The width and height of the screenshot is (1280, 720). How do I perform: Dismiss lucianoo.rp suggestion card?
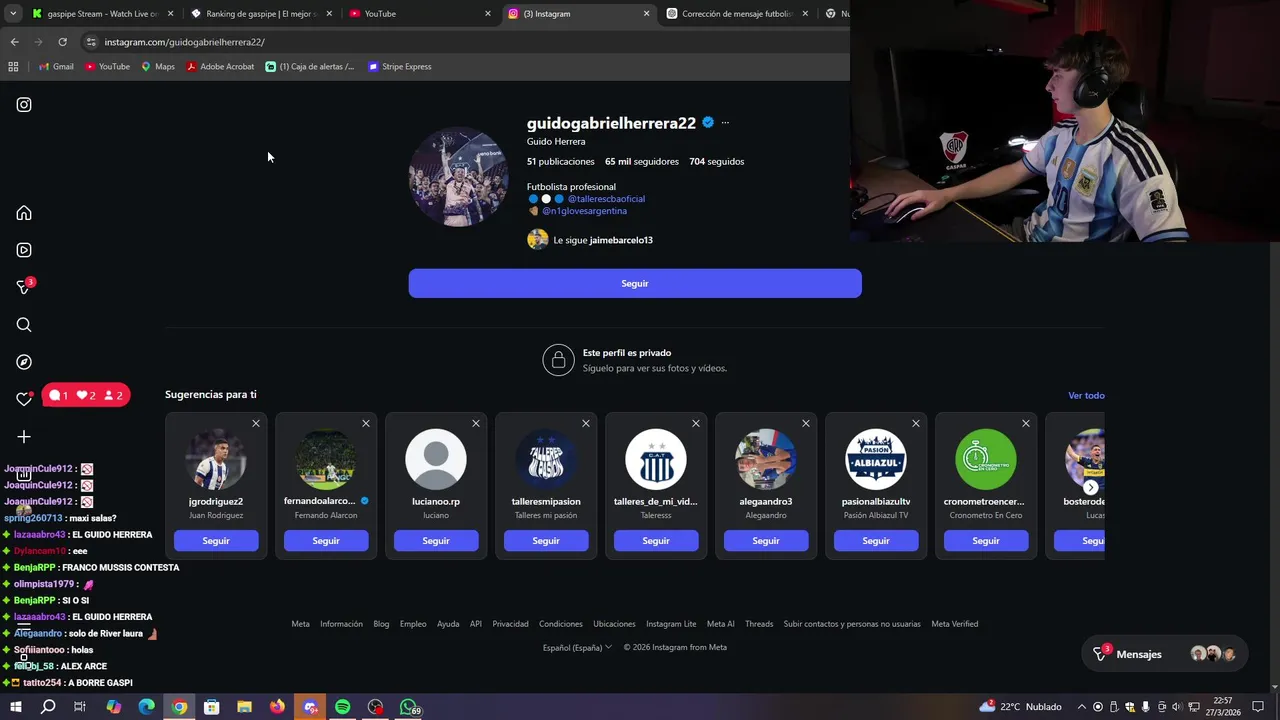(x=476, y=424)
